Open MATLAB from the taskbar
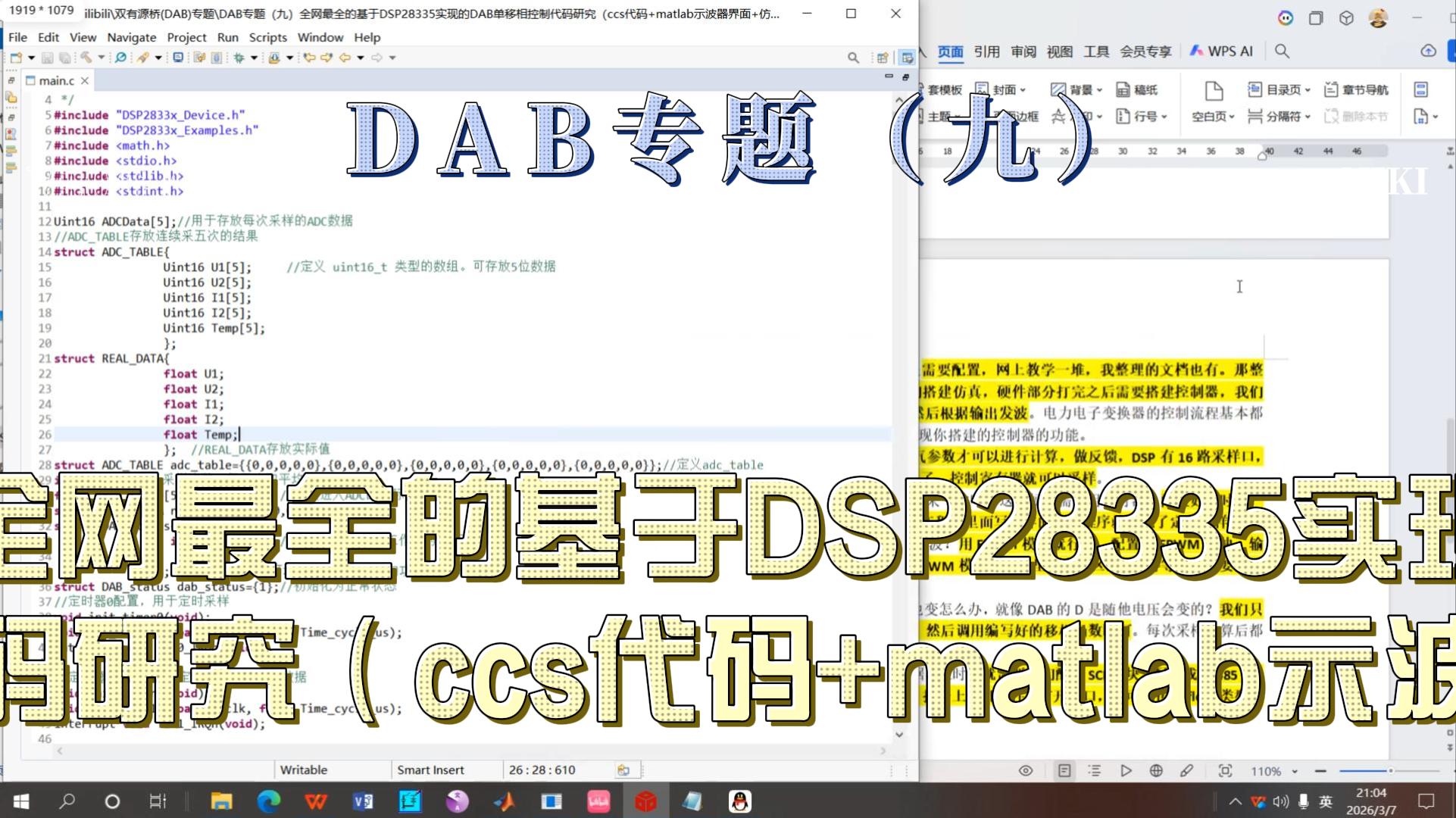The width and height of the screenshot is (1456, 818). (504, 801)
